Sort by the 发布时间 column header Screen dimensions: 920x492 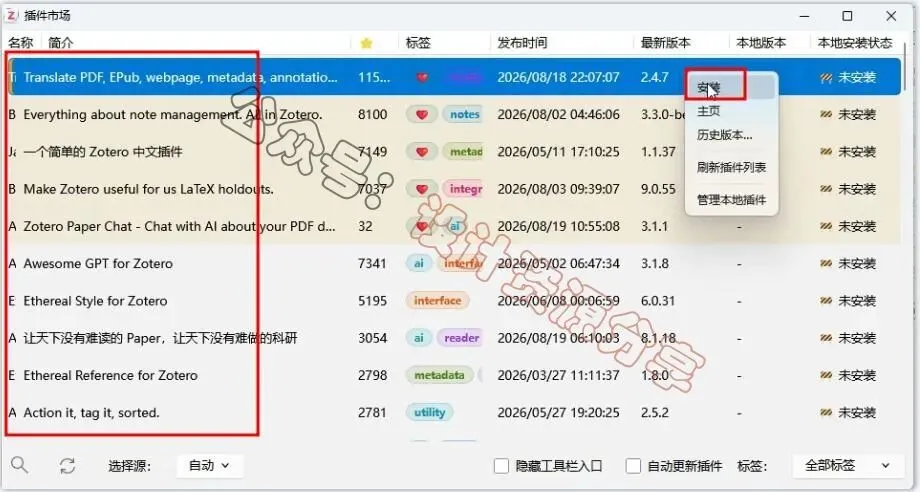click(x=522, y=43)
